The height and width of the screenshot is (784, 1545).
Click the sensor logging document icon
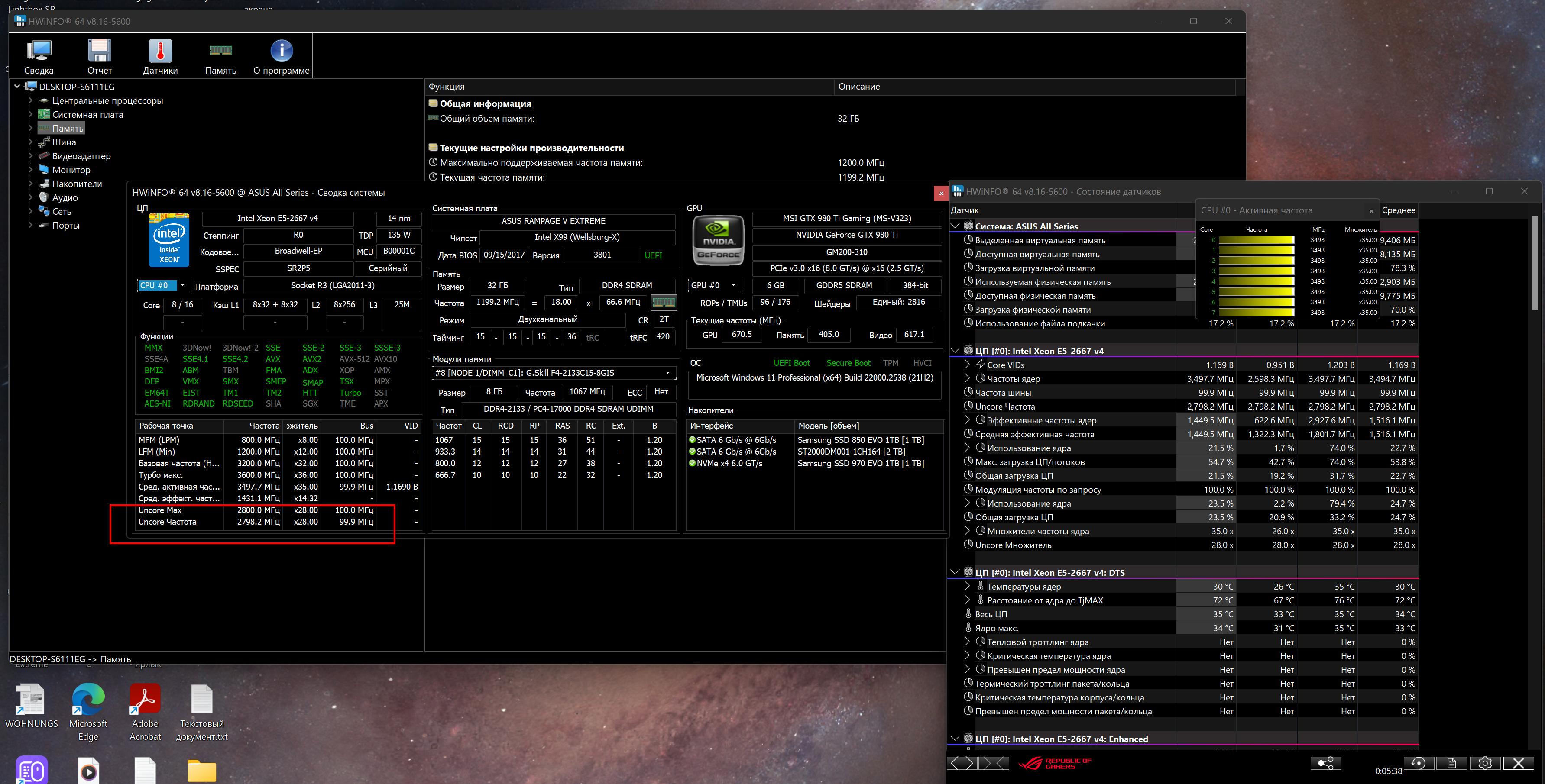coord(1451,763)
